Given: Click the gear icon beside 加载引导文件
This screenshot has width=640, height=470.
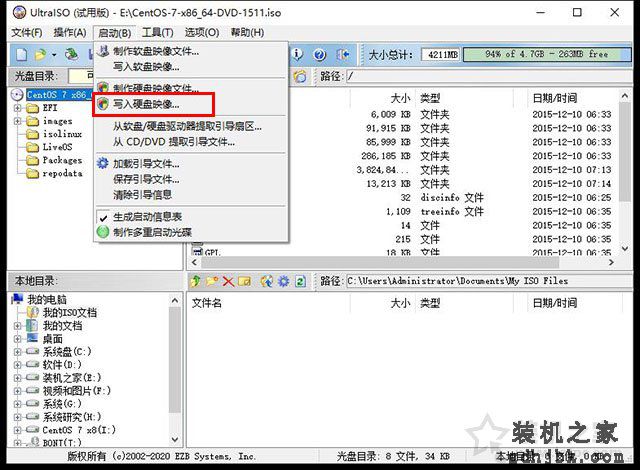Looking at the screenshot, I should point(103,163).
